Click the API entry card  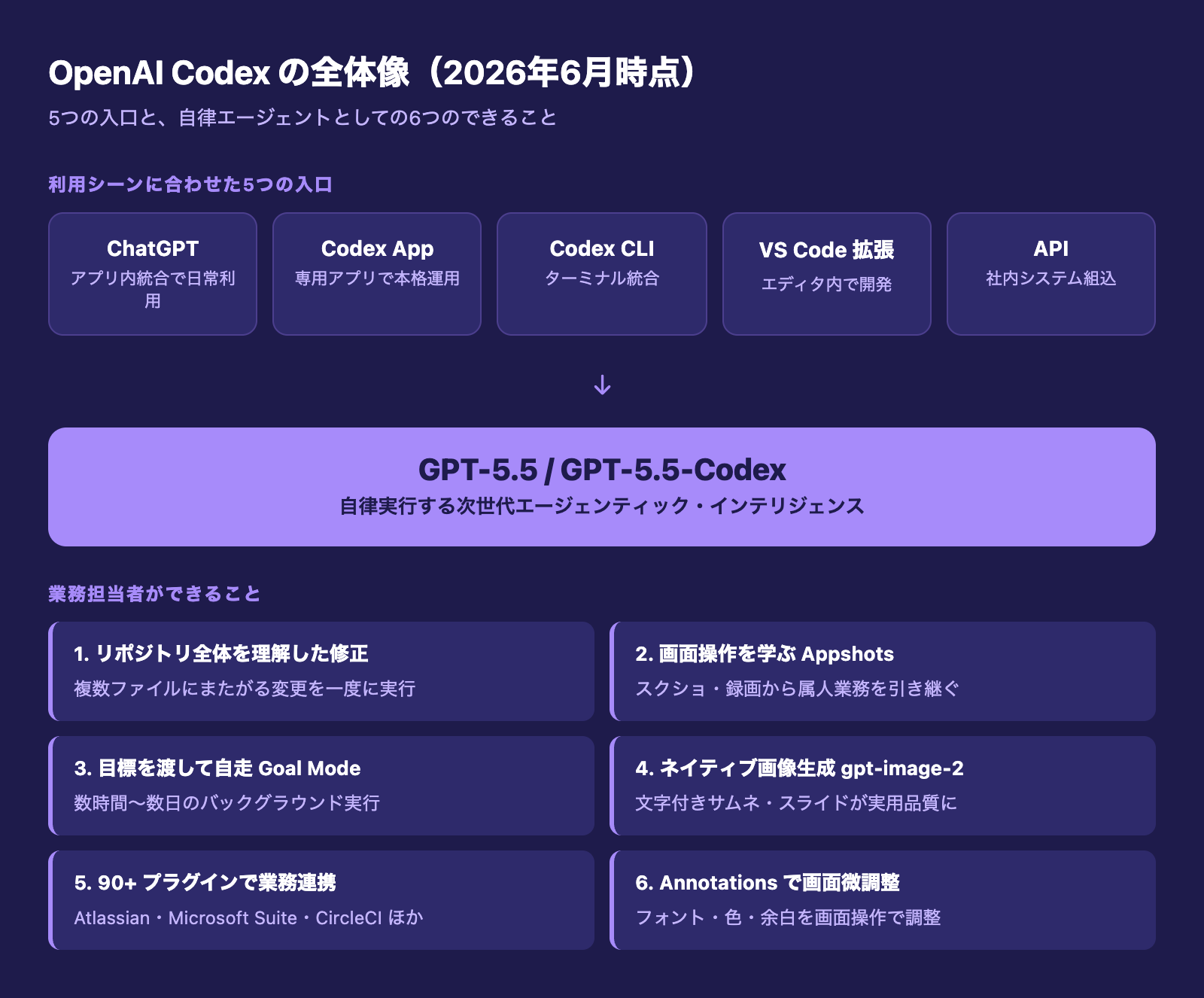click(x=1051, y=274)
